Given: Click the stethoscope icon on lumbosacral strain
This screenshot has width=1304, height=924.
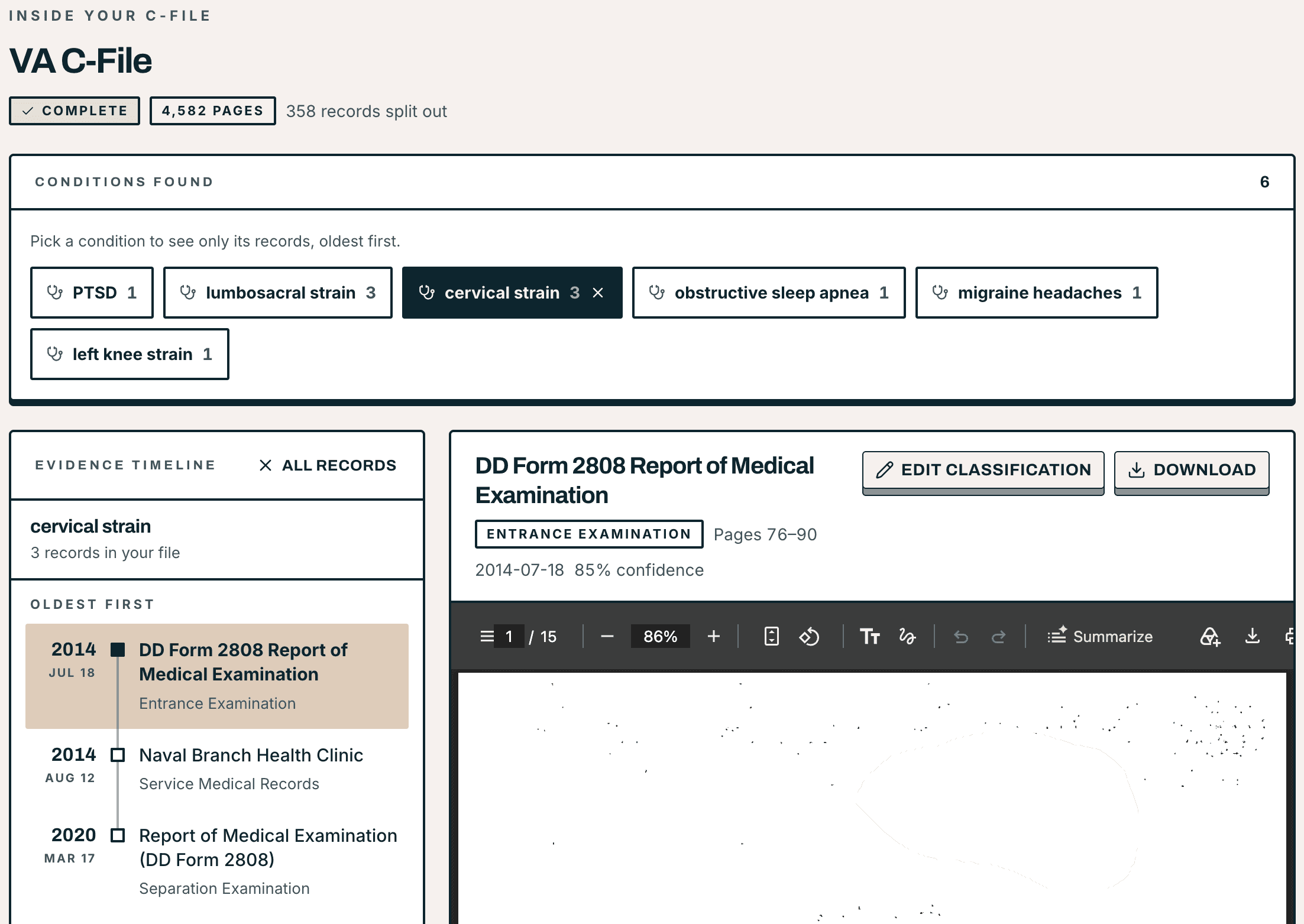Looking at the screenshot, I should click(x=188, y=293).
